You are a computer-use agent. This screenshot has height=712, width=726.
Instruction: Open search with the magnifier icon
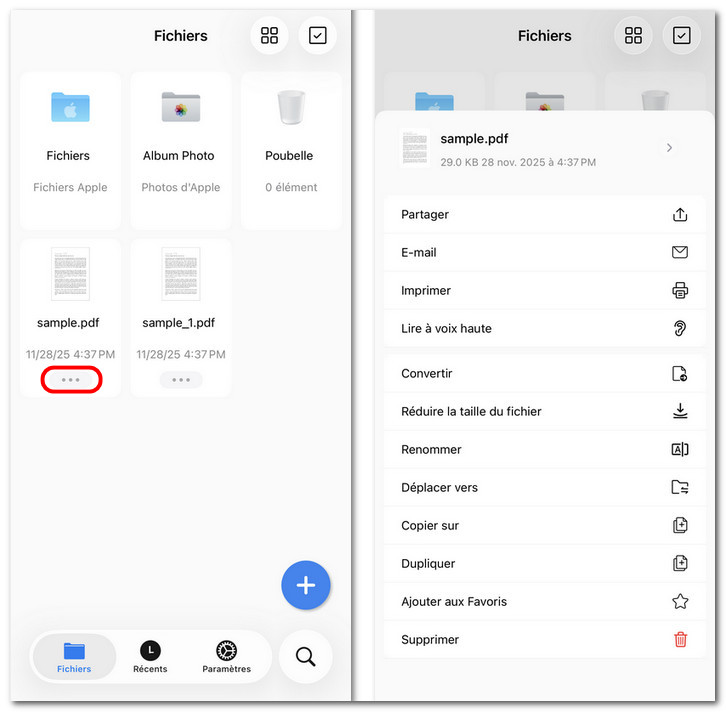coord(305,656)
